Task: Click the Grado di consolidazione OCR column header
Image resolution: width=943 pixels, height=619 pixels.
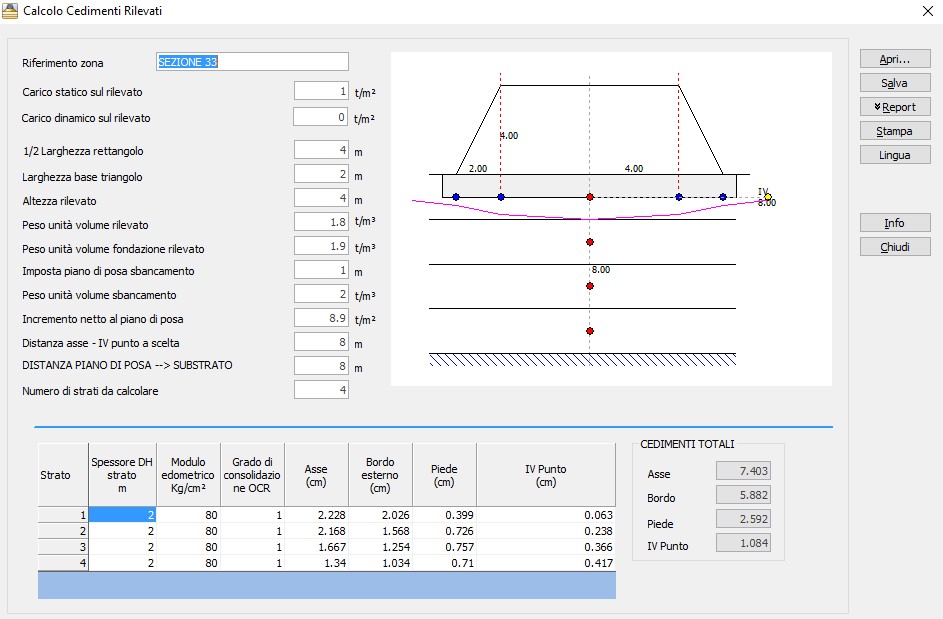Action: (252, 475)
